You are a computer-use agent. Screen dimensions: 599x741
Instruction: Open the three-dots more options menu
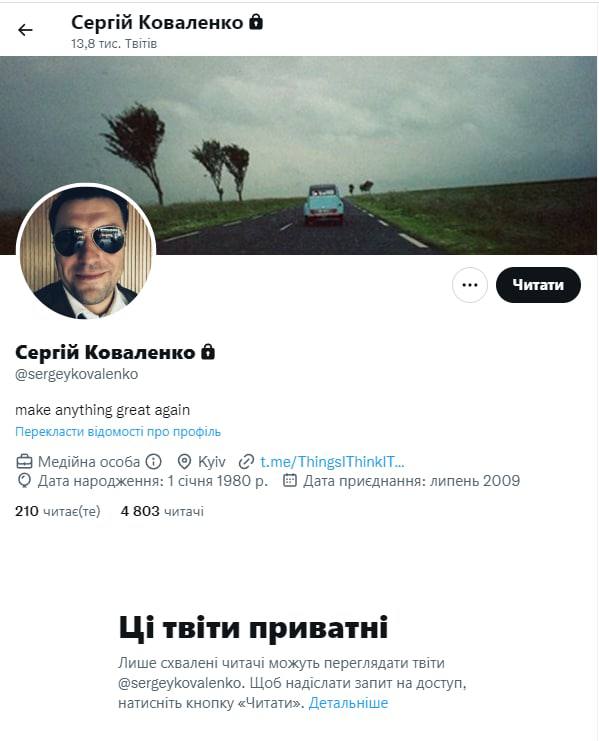point(470,285)
